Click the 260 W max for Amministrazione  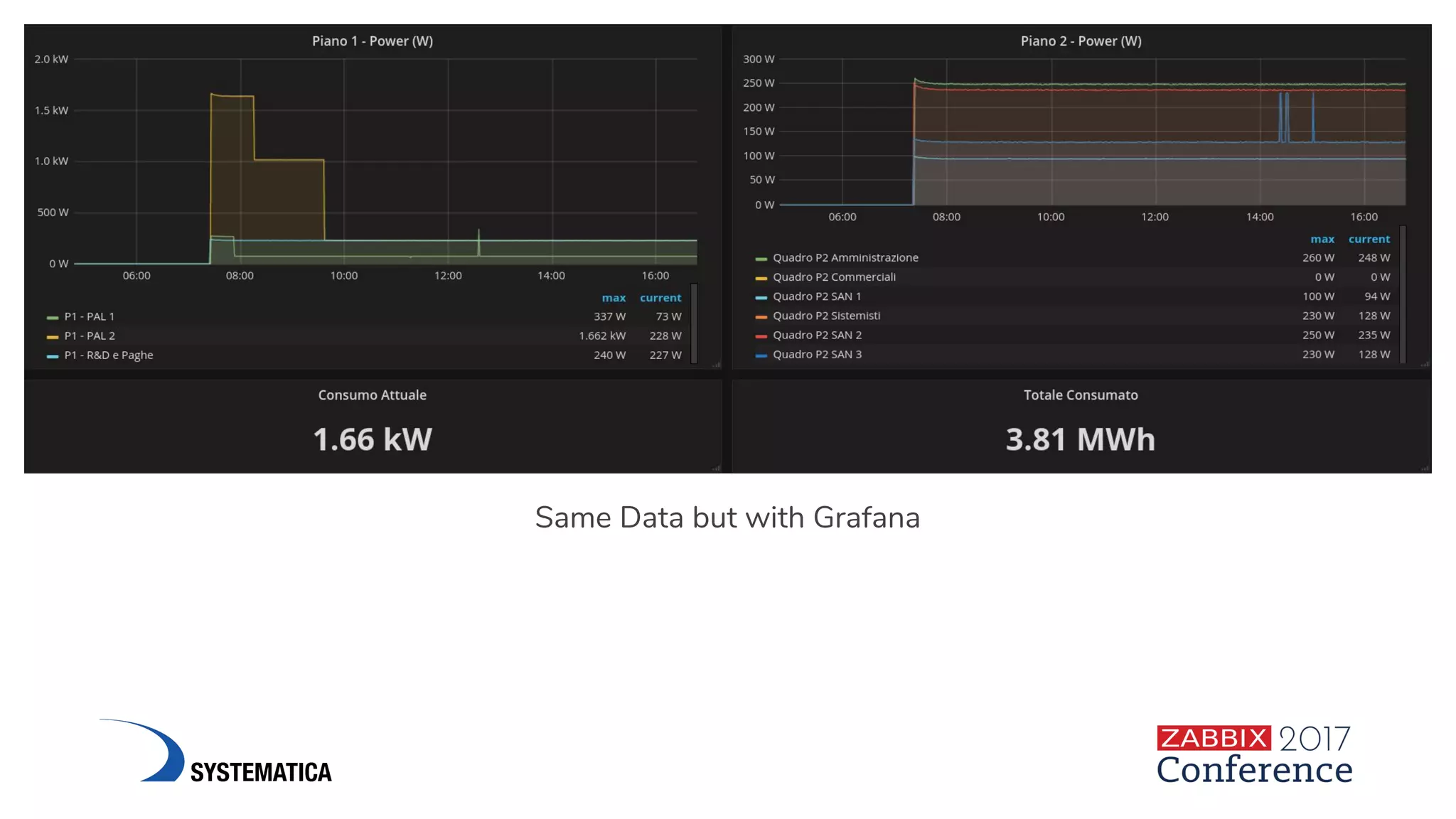click(x=1318, y=257)
